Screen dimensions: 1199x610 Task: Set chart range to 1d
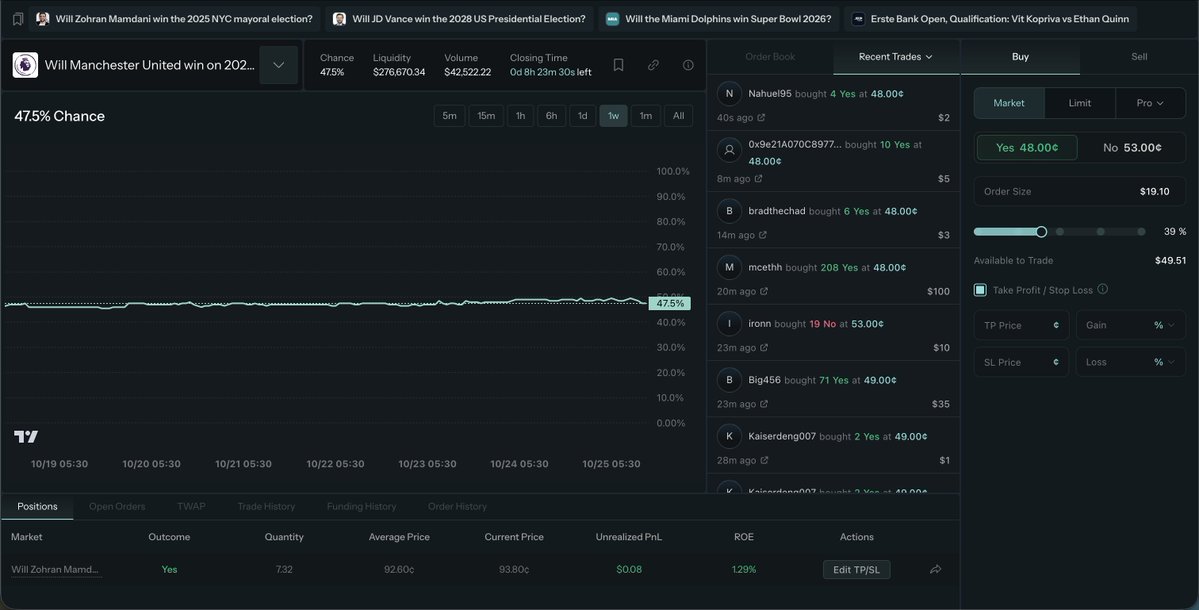point(583,116)
